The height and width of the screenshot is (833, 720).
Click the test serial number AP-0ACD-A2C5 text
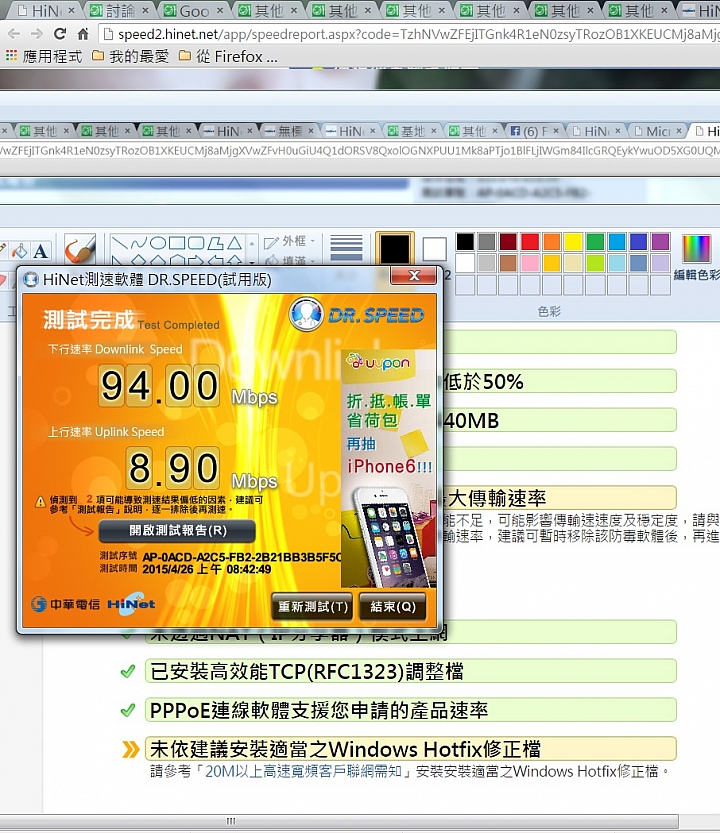coord(242,557)
